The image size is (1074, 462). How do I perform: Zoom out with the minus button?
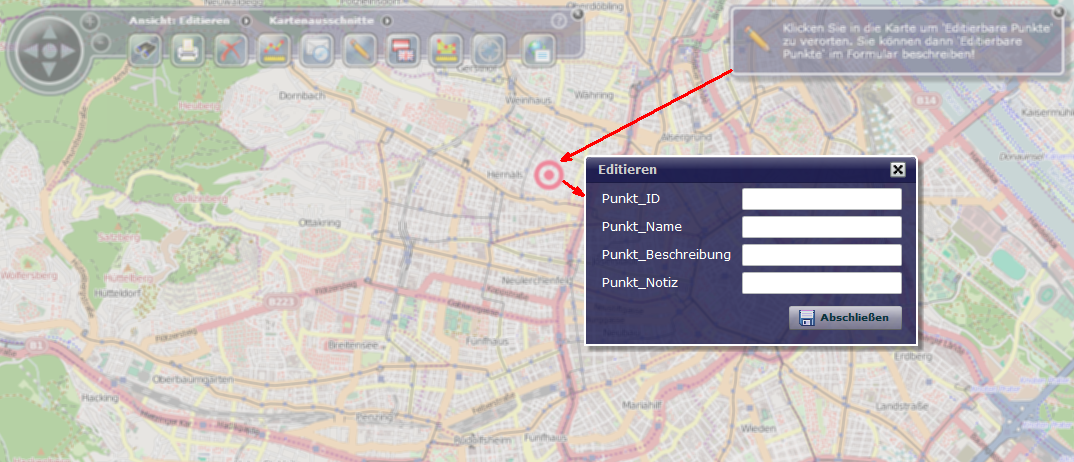pyautogui.click(x=100, y=42)
